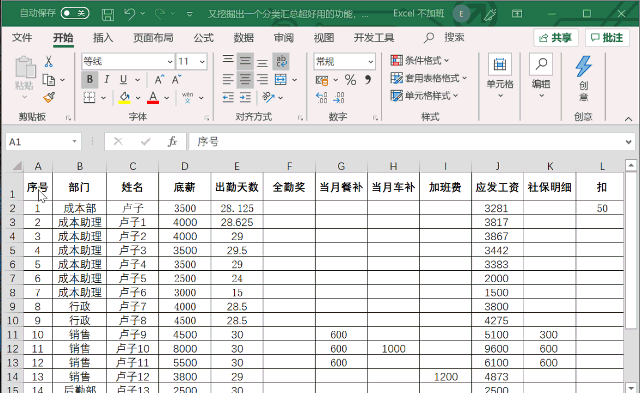Screen dimensions: 640x393
Task: Increase font size with larger A icon
Action: pos(159,79)
